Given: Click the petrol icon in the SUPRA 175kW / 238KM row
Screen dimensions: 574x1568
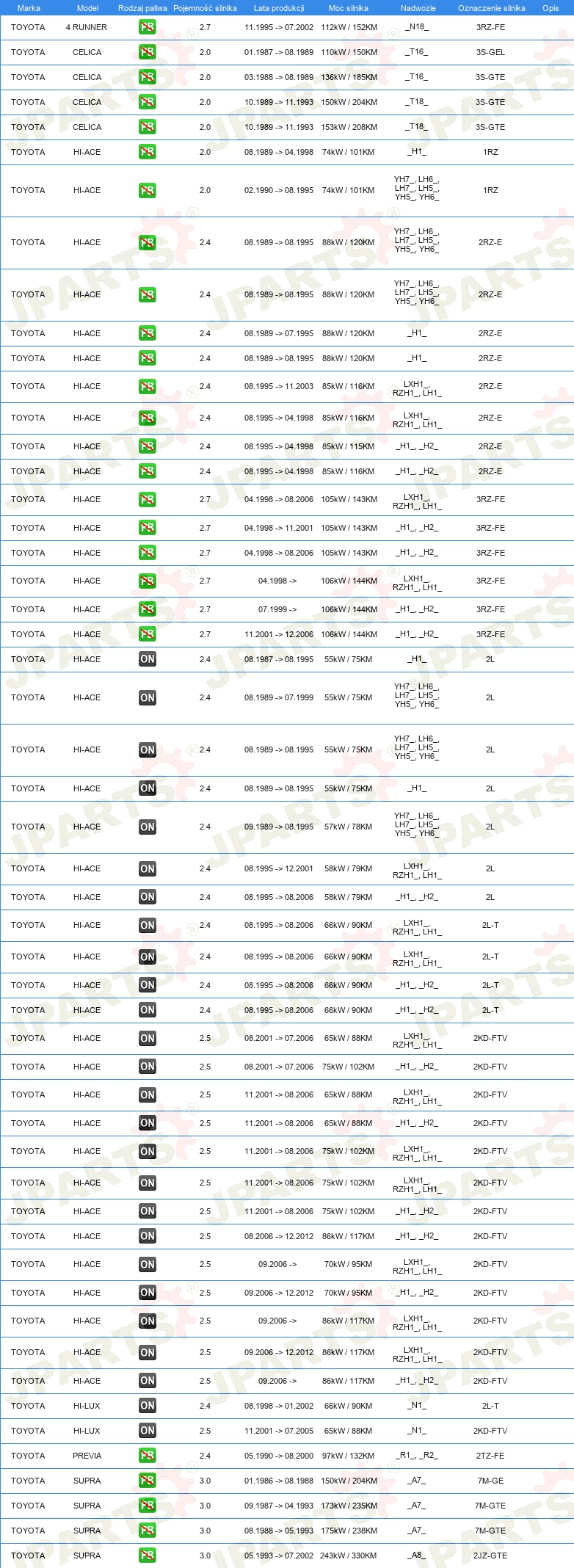Looking at the screenshot, I should (148, 1531).
